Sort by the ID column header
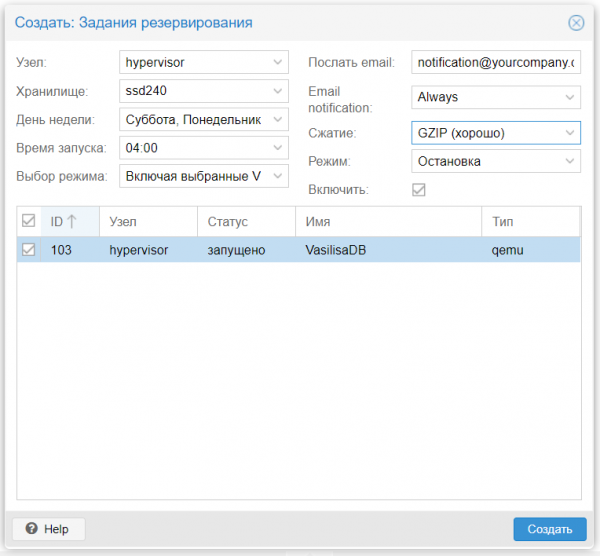 pos(64,221)
